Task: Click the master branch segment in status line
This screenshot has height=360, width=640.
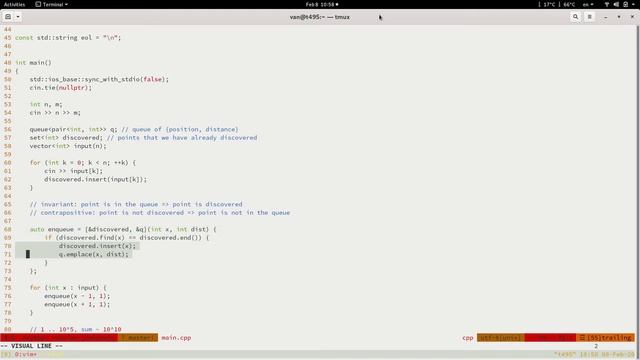Action: tap(138, 338)
